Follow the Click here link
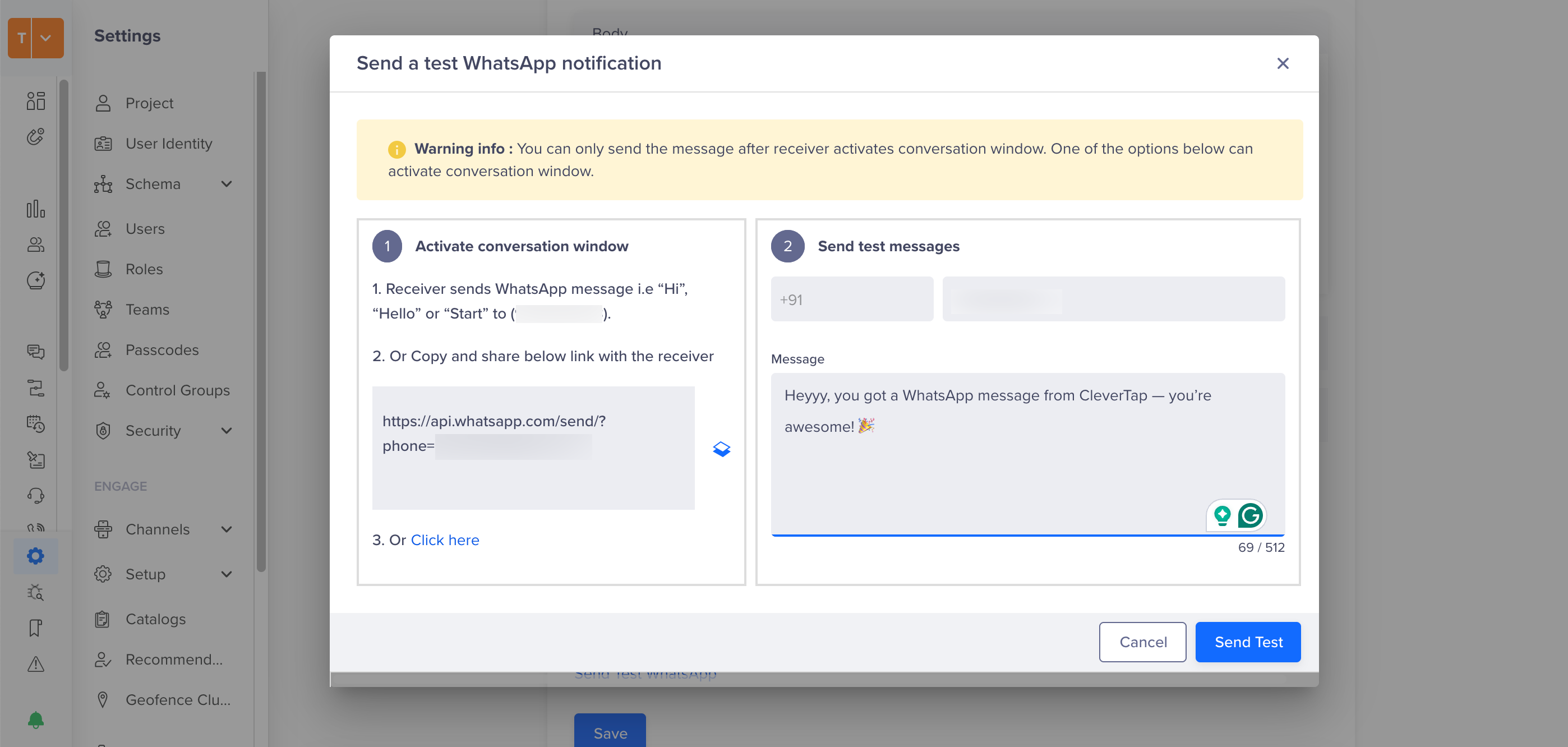The height and width of the screenshot is (747, 1568). 445,540
